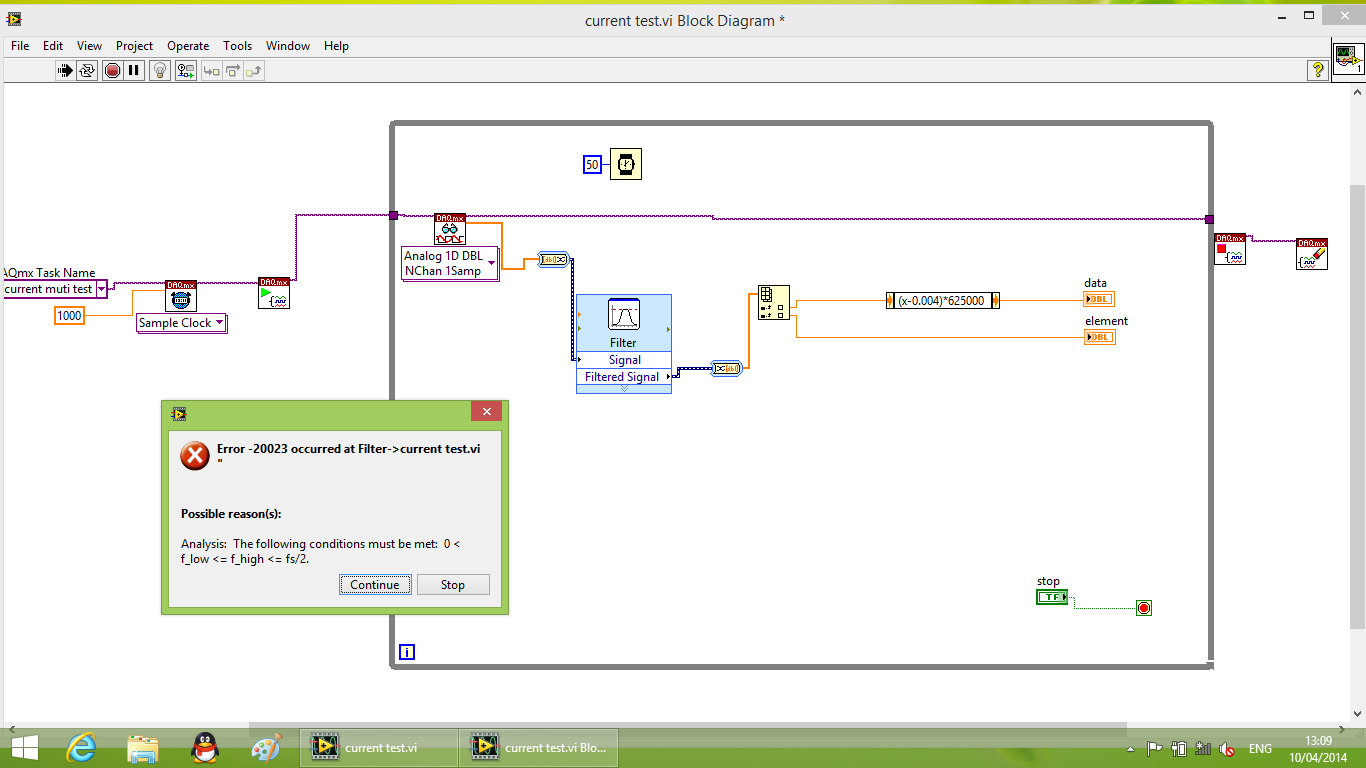Select the DAQmx Timing VI icon
This screenshot has width=1366, height=768.
coord(181,296)
